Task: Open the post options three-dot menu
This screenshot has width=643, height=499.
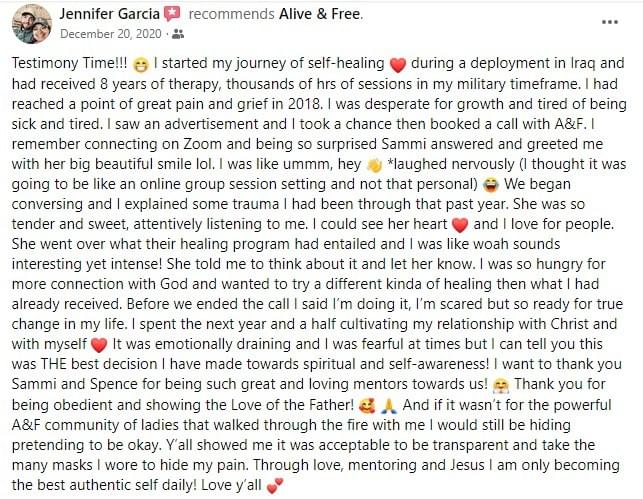Action: 609,23
